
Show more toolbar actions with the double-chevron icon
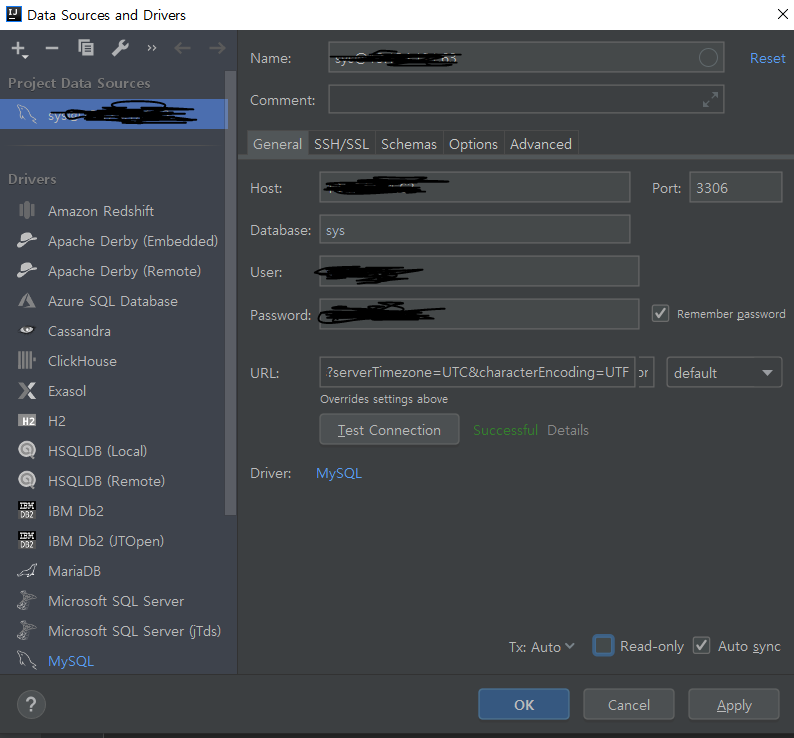(x=152, y=48)
